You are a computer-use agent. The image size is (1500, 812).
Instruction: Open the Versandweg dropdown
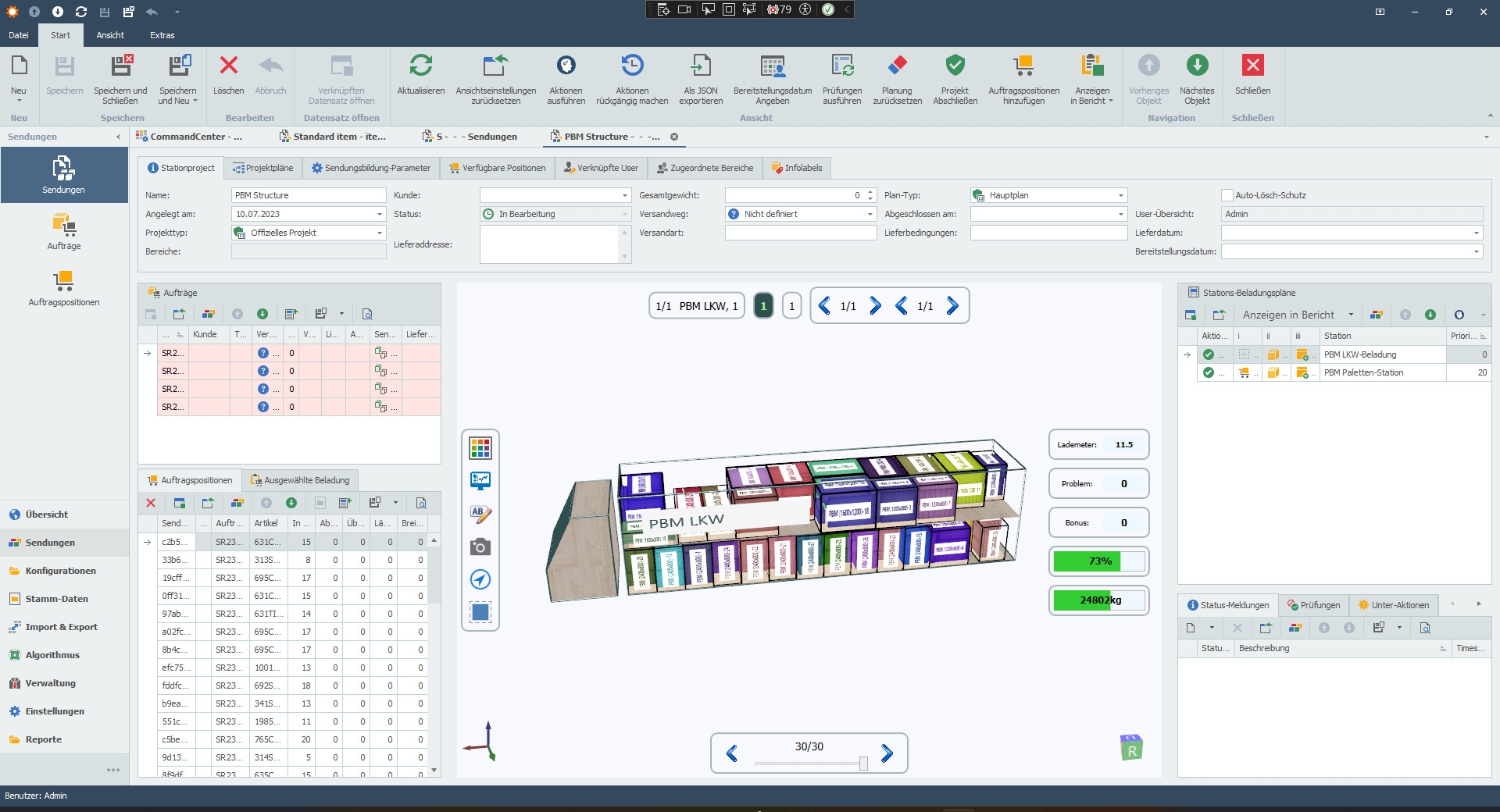coord(870,214)
